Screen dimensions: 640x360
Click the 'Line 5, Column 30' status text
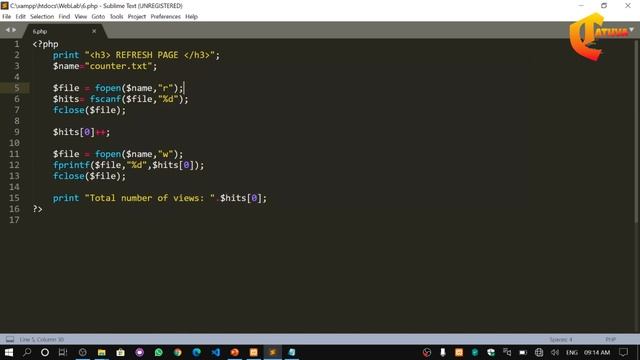[42, 340]
